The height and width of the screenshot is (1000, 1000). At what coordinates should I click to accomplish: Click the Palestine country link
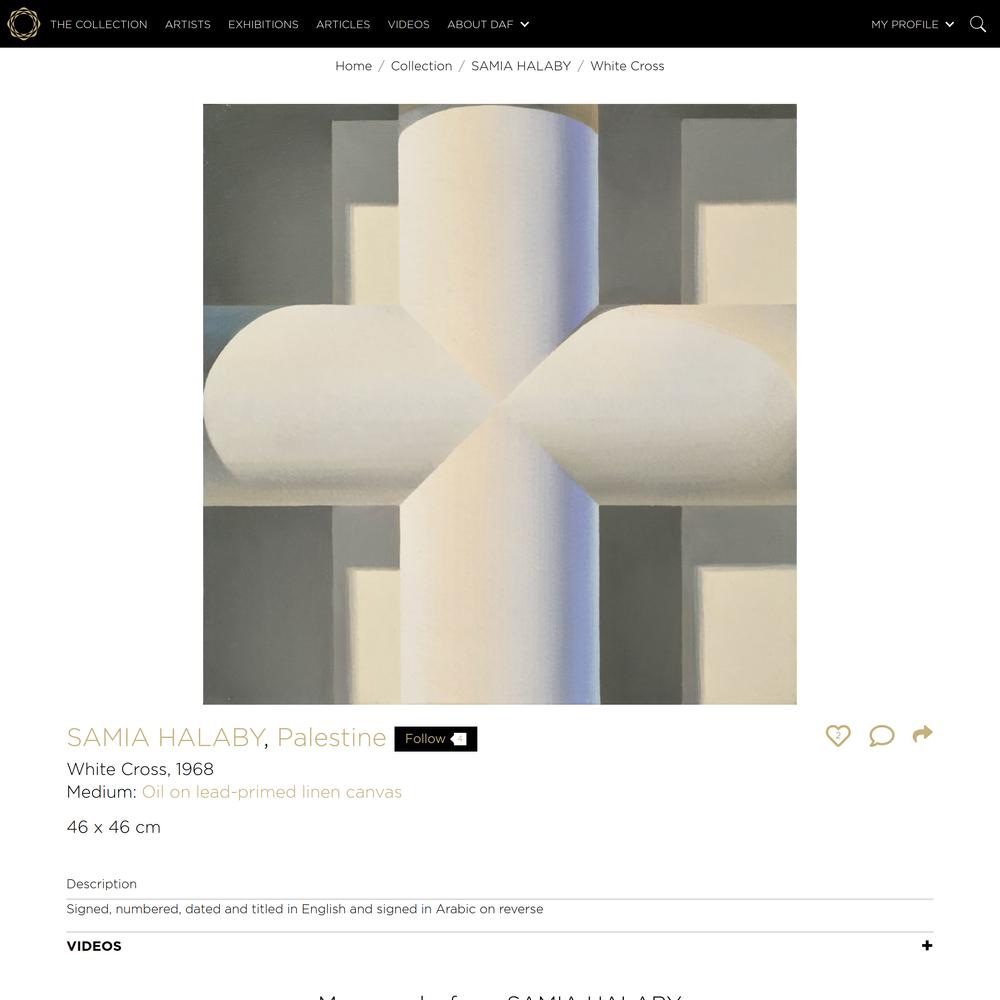tap(332, 737)
